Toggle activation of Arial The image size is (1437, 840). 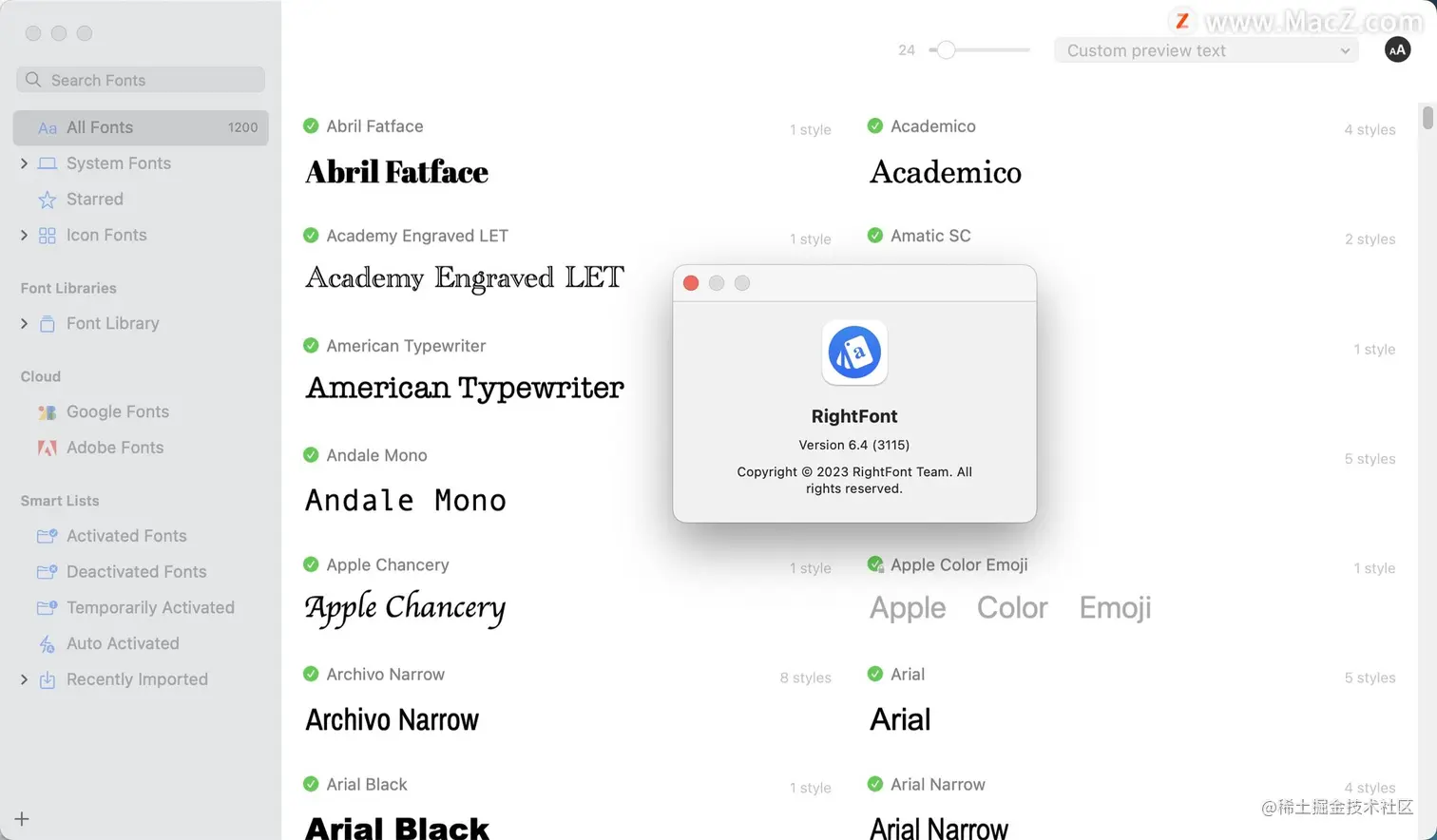pos(875,674)
